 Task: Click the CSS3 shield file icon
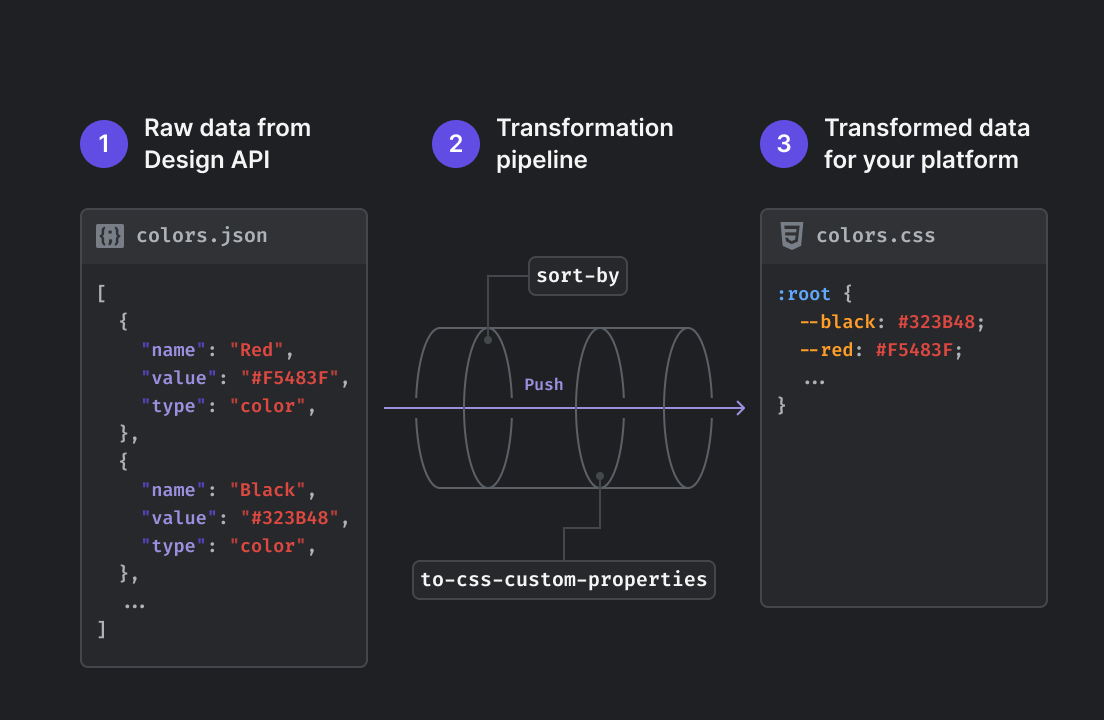coord(791,236)
